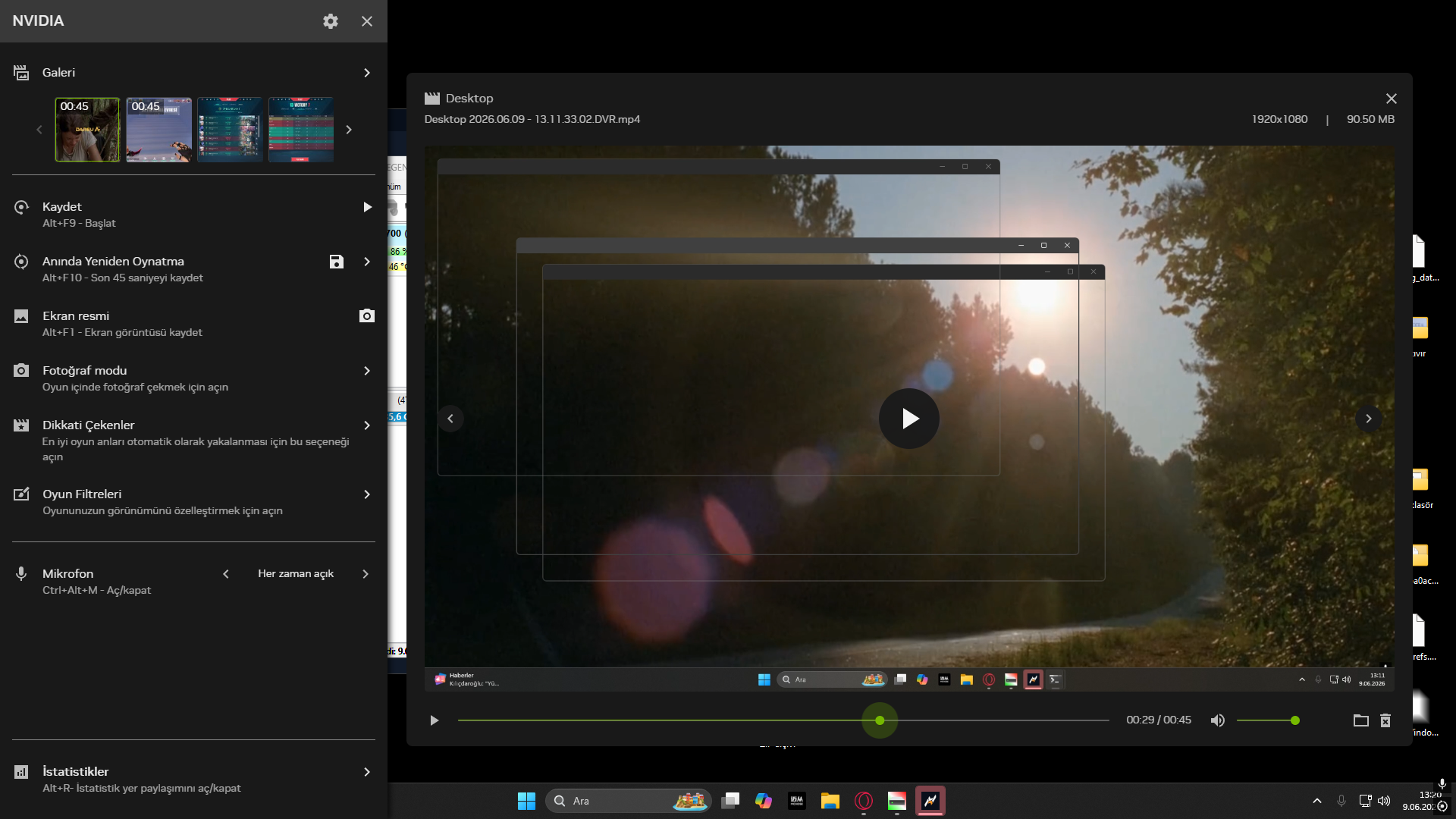Click Oyun Filtreleri filter icon
Image resolution: width=1456 pixels, height=819 pixels.
[21, 494]
